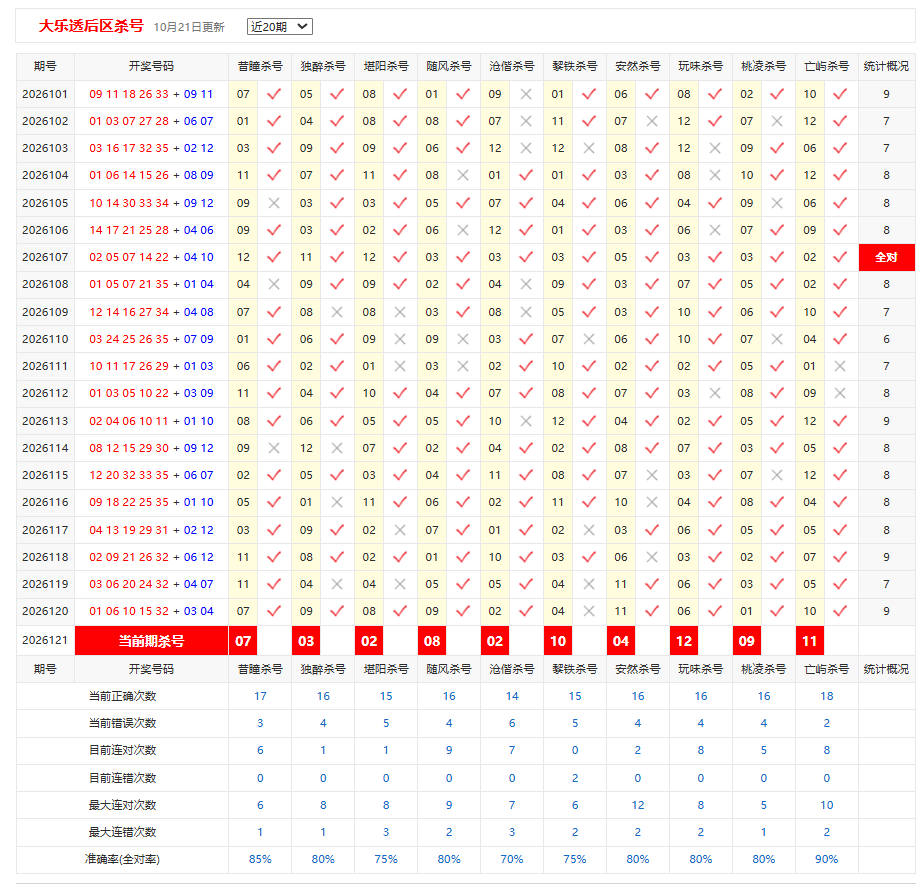Click the 当前正确次数 value 18
Screen dimensions: 920x891
pyautogui.click(x=826, y=696)
